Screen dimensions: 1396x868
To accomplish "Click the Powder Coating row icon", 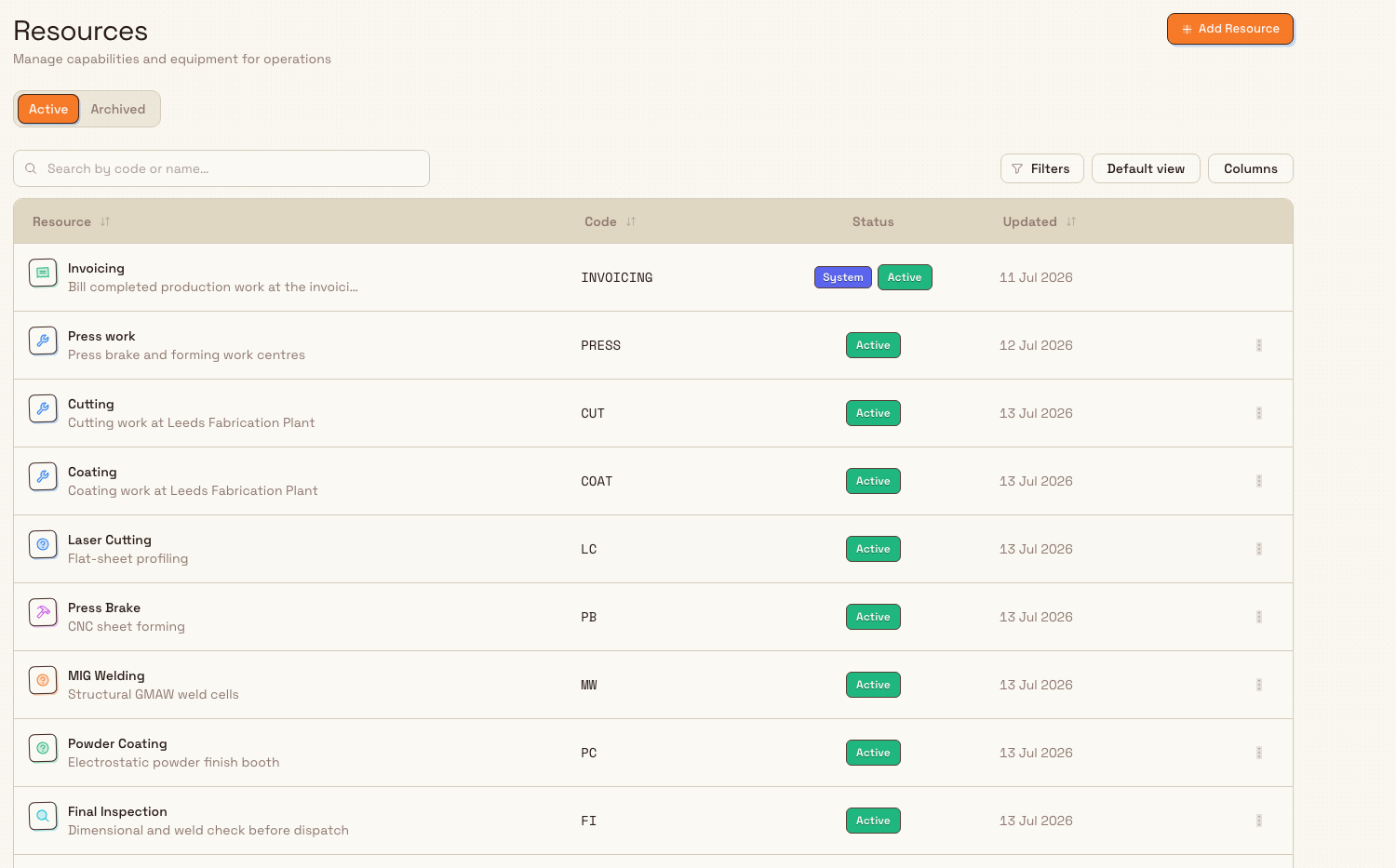I will [x=43, y=749].
